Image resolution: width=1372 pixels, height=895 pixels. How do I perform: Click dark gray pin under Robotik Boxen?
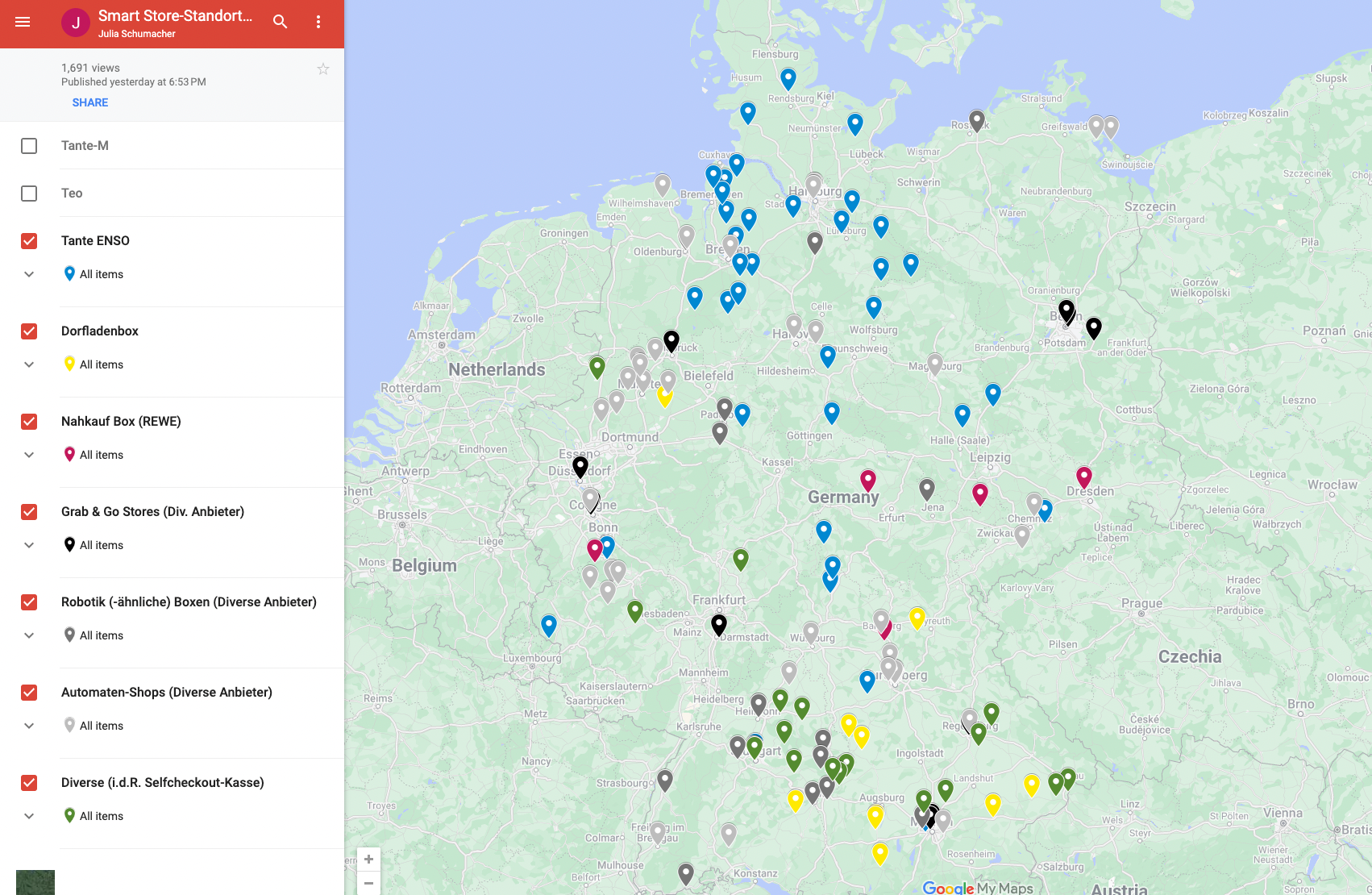coord(69,635)
